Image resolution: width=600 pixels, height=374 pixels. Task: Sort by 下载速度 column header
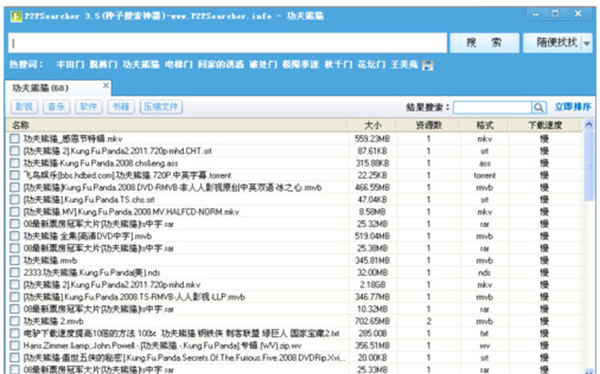[x=545, y=125]
